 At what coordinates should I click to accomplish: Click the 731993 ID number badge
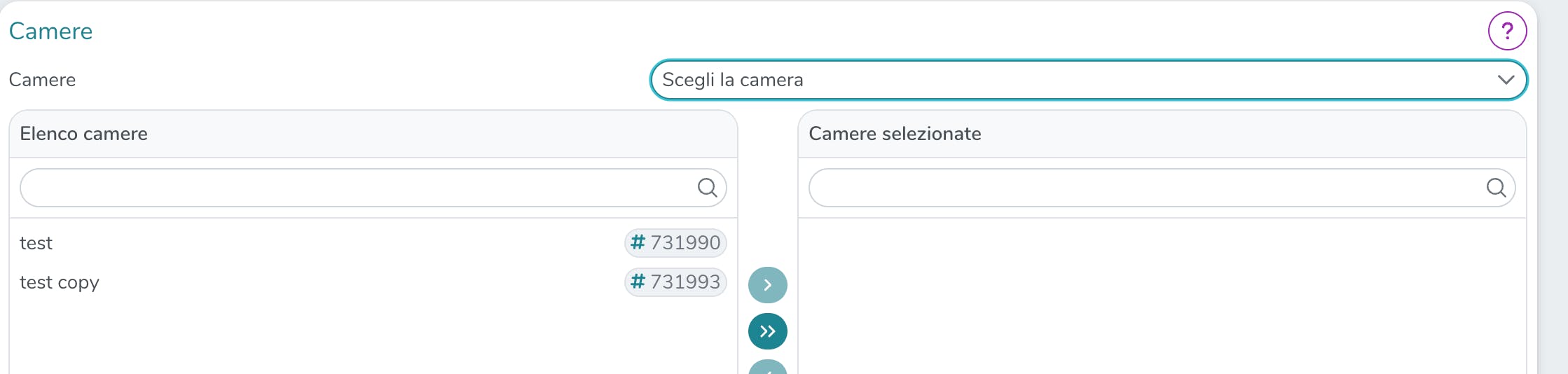(675, 282)
